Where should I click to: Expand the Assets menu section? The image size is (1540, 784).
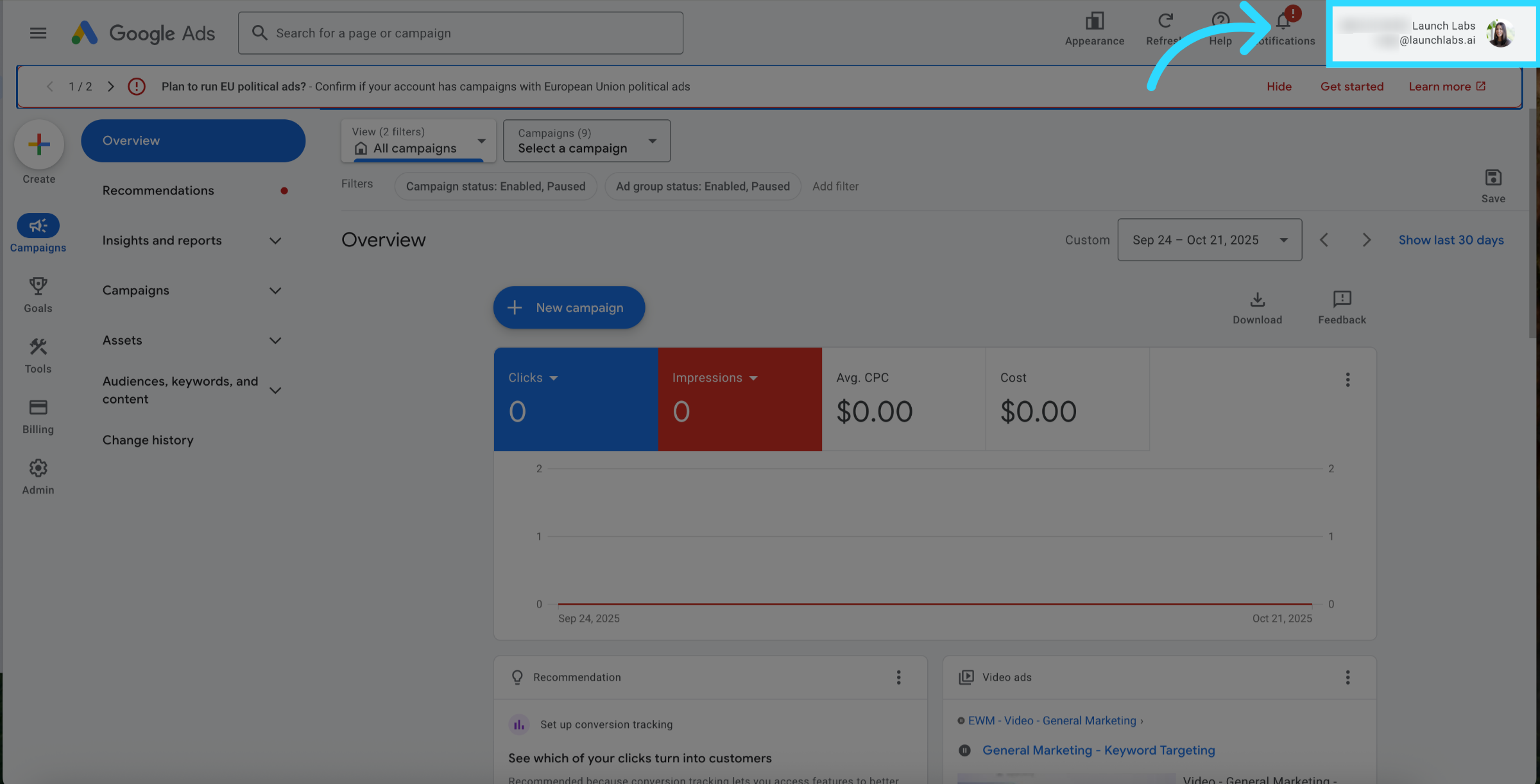192,341
